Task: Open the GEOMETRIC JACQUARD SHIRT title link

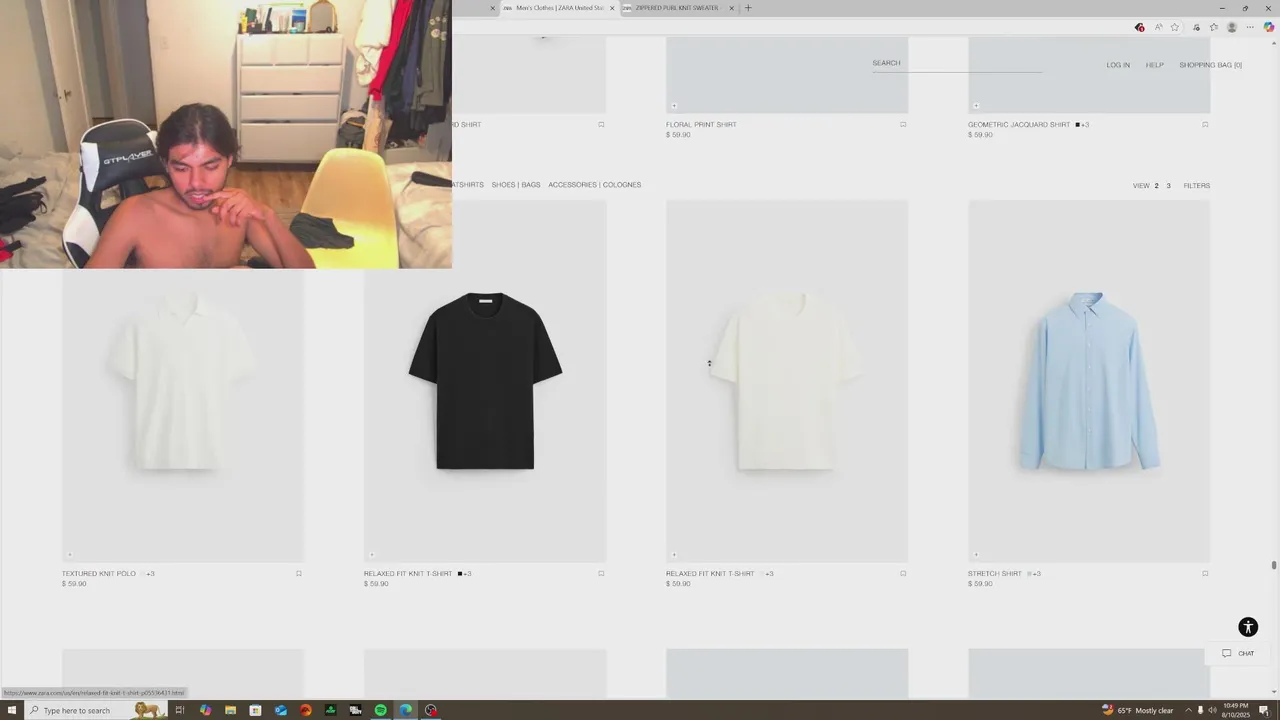Action: pyautogui.click(x=1019, y=125)
